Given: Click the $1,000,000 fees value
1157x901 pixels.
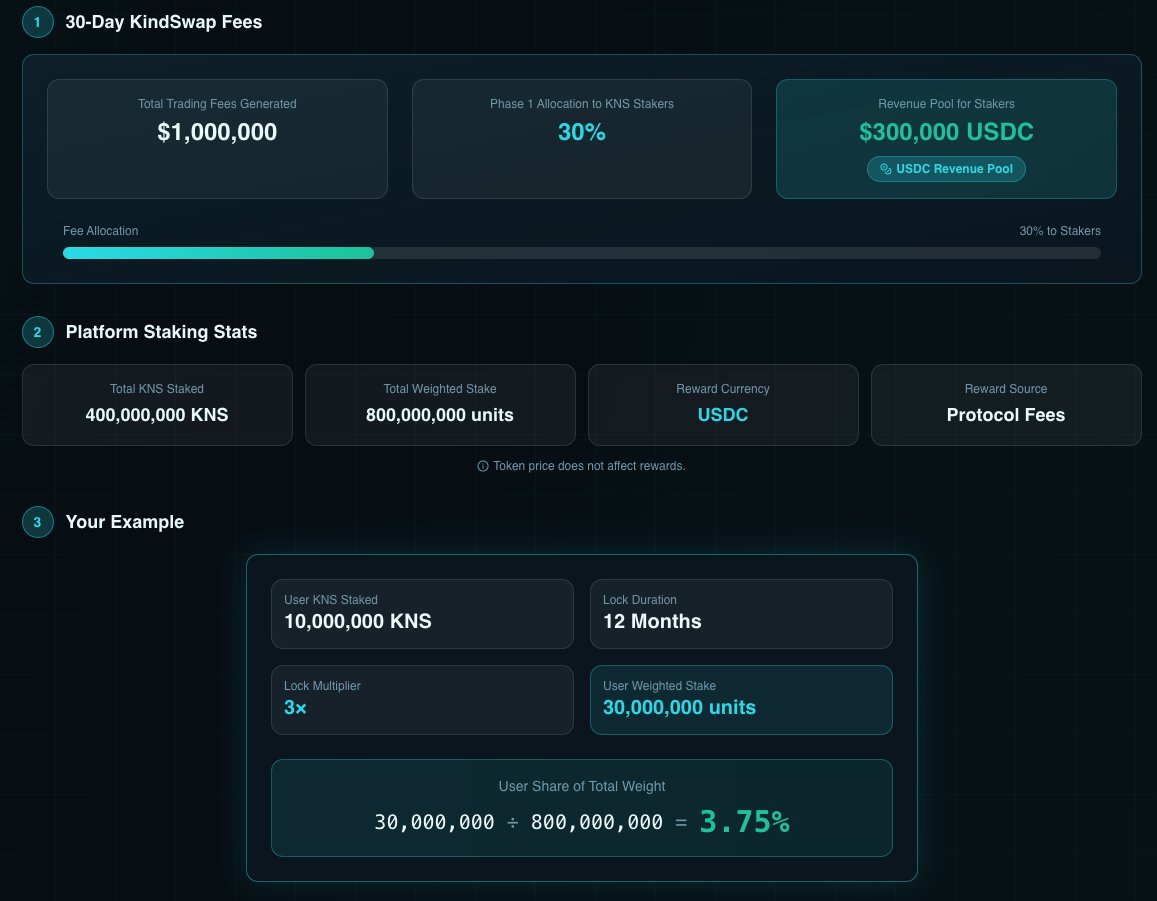Looking at the screenshot, I should coord(217,132).
